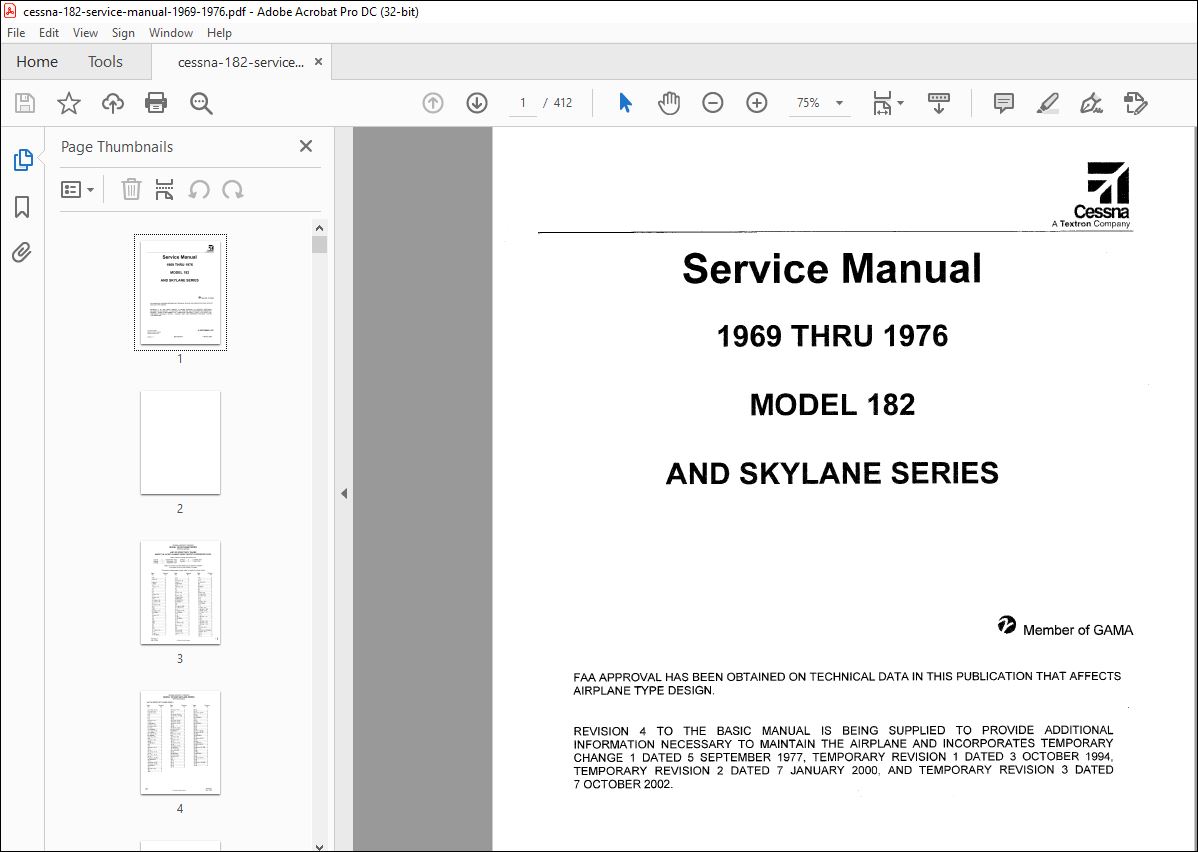Image resolution: width=1198 pixels, height=852 pixels.
Task: Select page 1 thumbnail
Action: point(180,293)
